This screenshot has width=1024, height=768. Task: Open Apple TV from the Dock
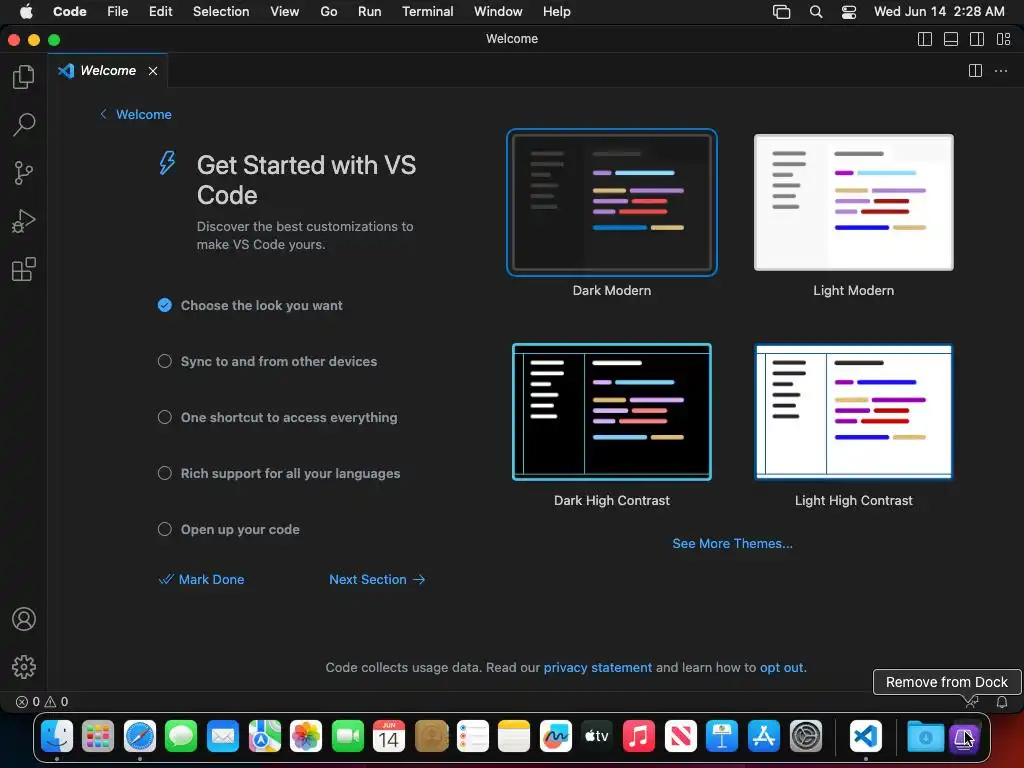[597, 737]
